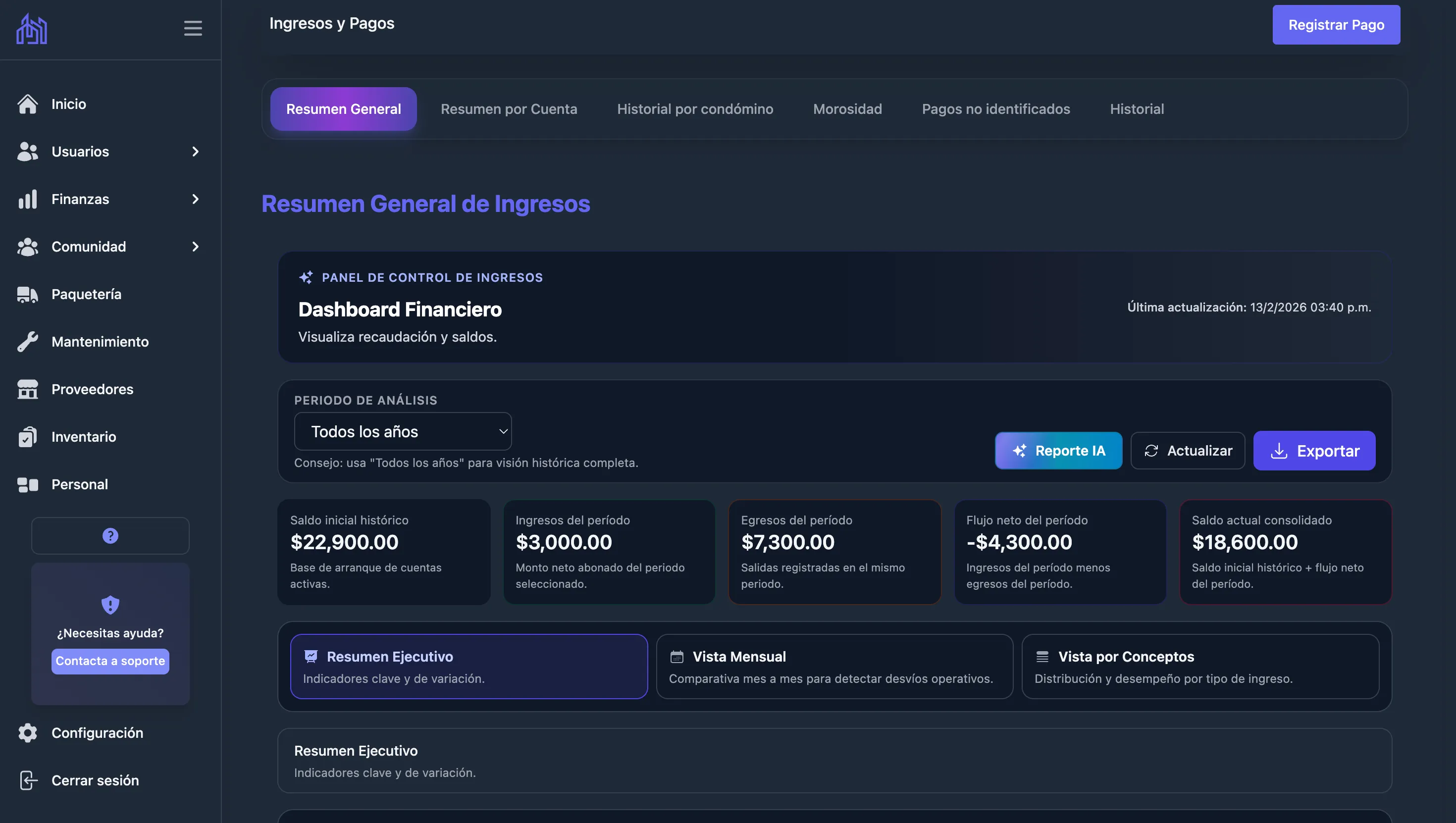Select the Vista Mensual view card

pyautogui.click(x=833, y=667)
